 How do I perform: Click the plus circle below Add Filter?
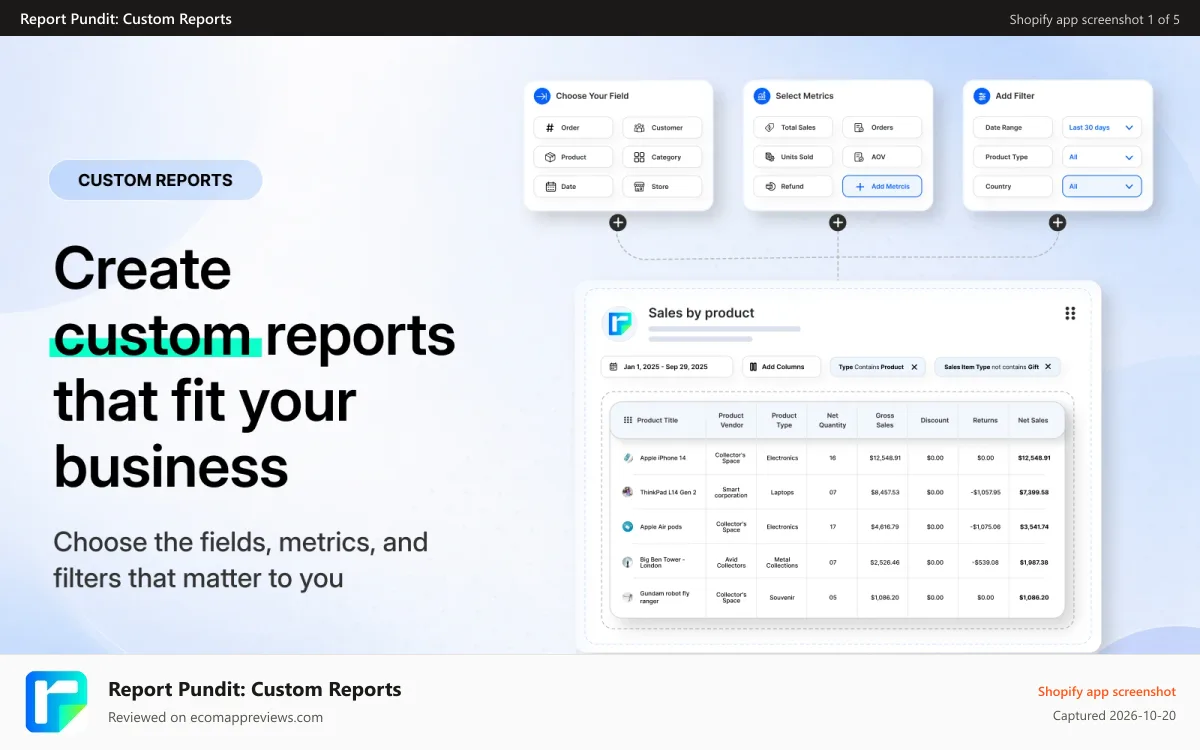[x=1057, y=222]
